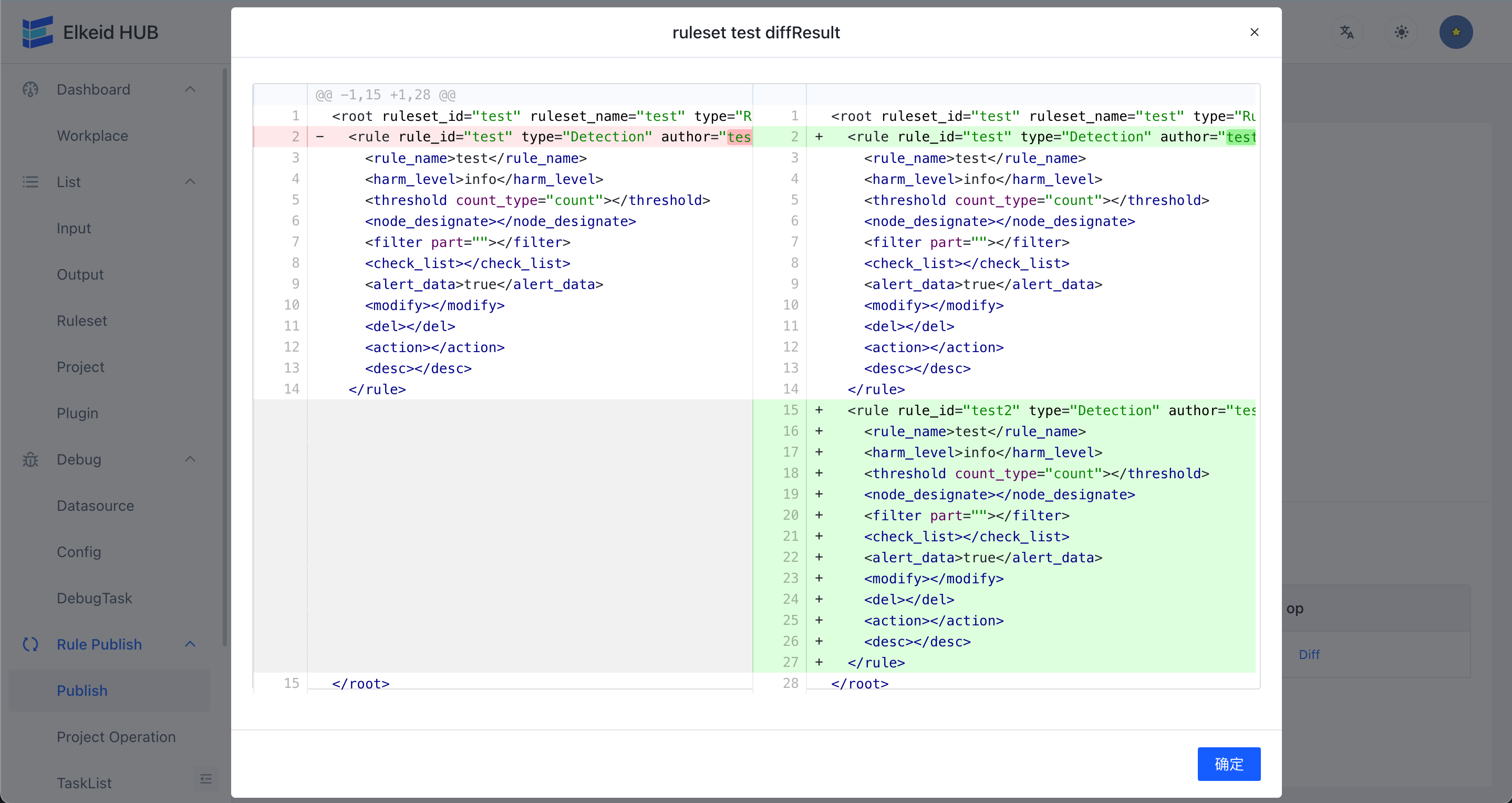Viewport: 1512px width, 803px height.
Task: Click the Debug bug icon
Action: point(30,460)
